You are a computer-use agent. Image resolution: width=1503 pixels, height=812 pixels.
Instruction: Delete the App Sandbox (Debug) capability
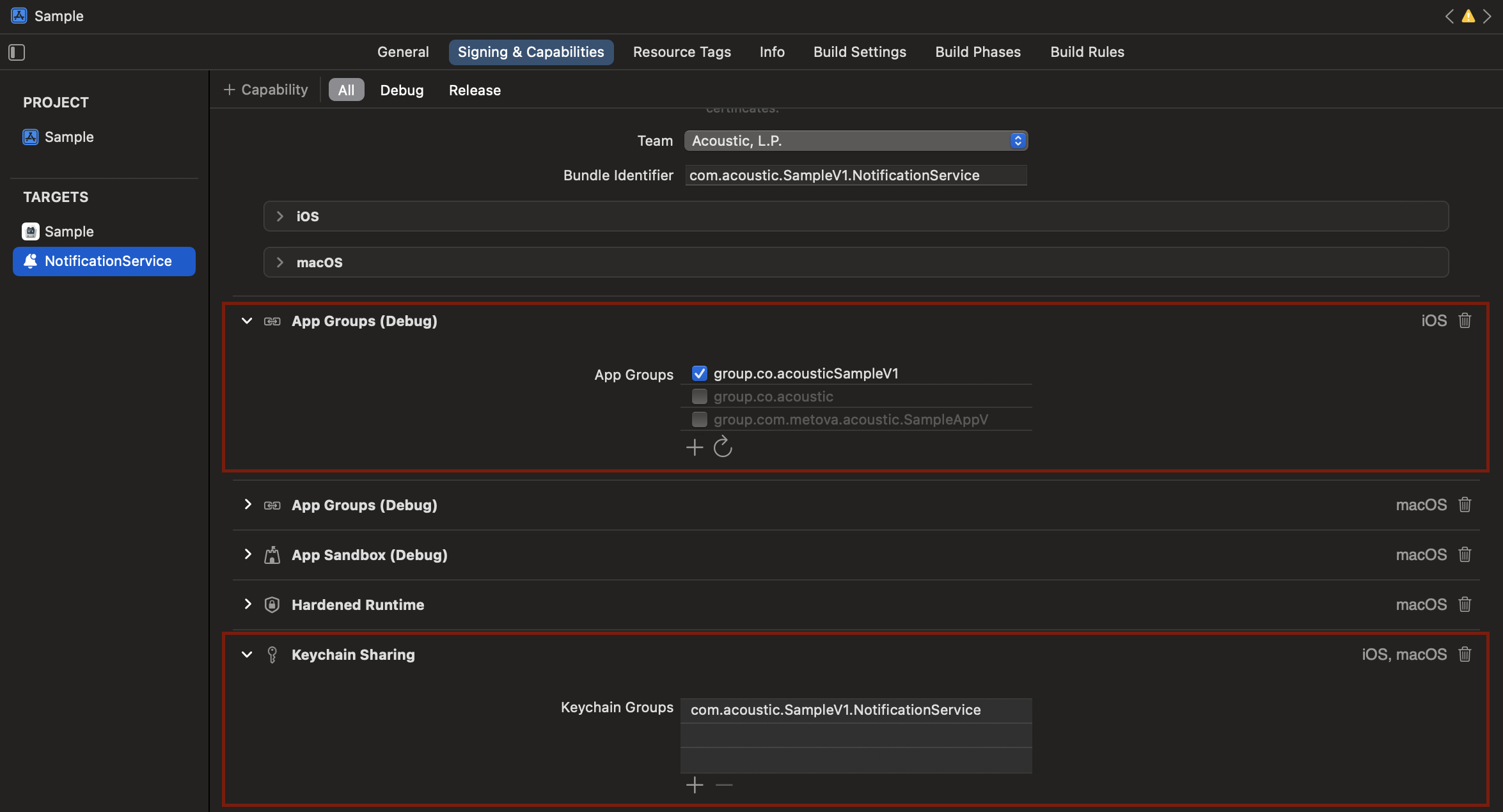(1465, 554)
